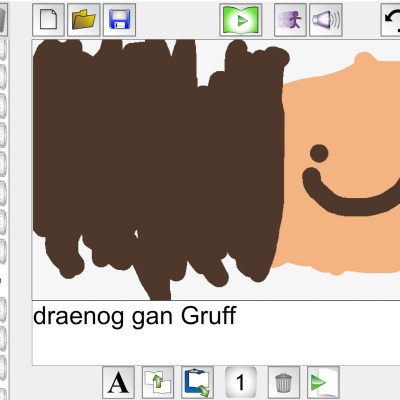Viewport: 400px width, 400px height.
Task: Save the story with floppy disk icon
Action: point(119,20)
